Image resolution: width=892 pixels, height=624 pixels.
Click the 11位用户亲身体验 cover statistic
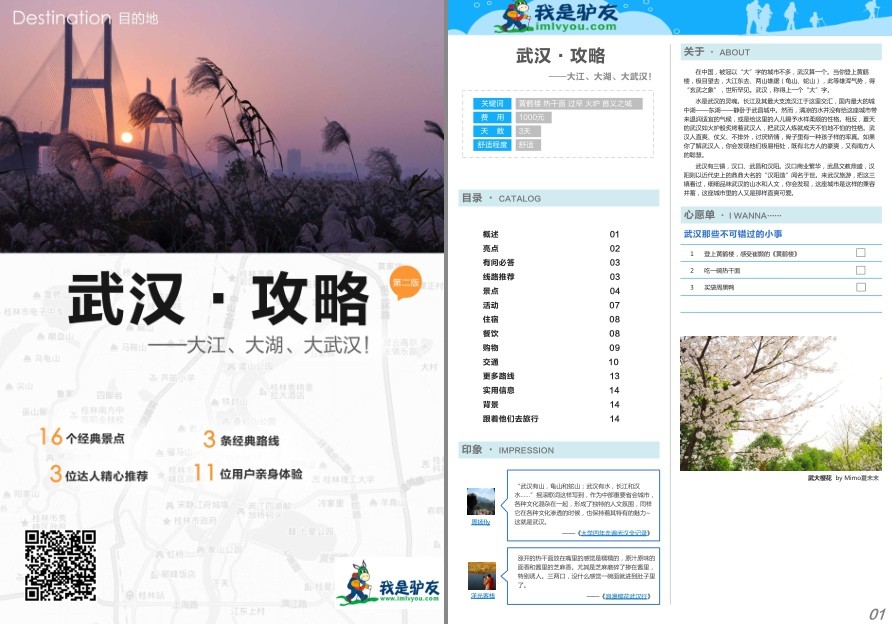click(x=248, y=473)
